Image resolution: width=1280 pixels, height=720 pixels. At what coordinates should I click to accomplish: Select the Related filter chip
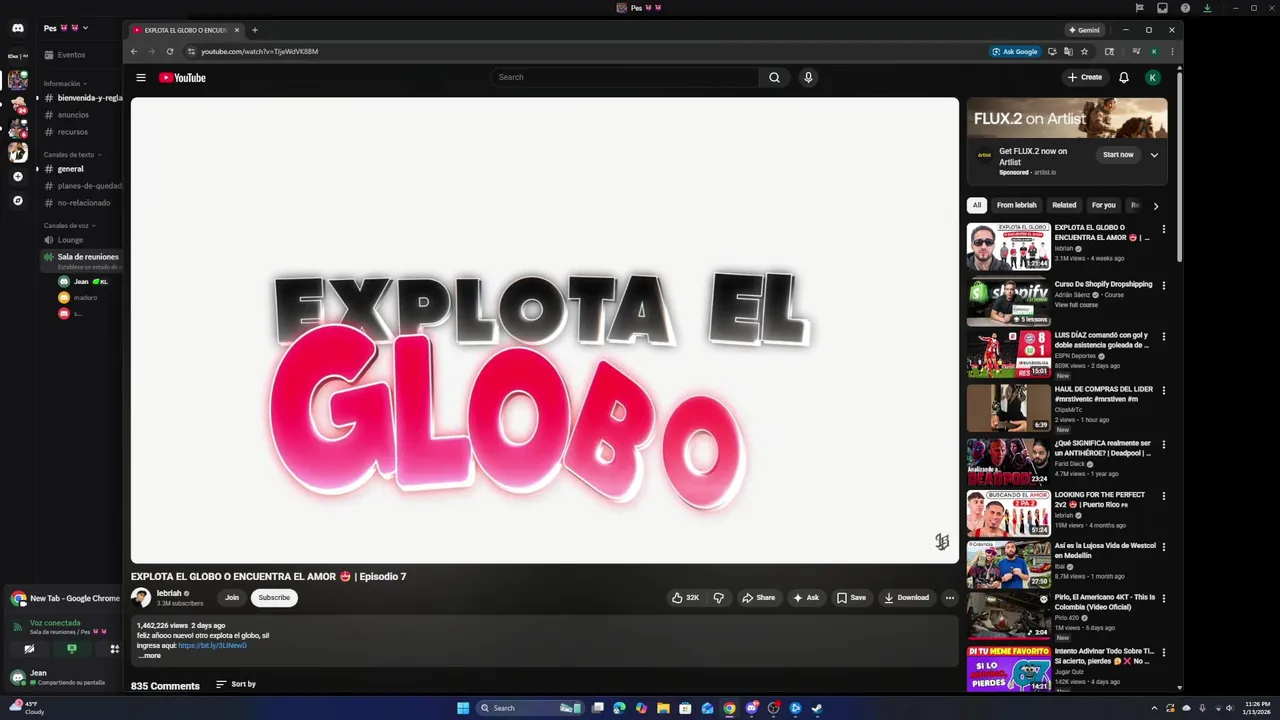coord(1064,205)
